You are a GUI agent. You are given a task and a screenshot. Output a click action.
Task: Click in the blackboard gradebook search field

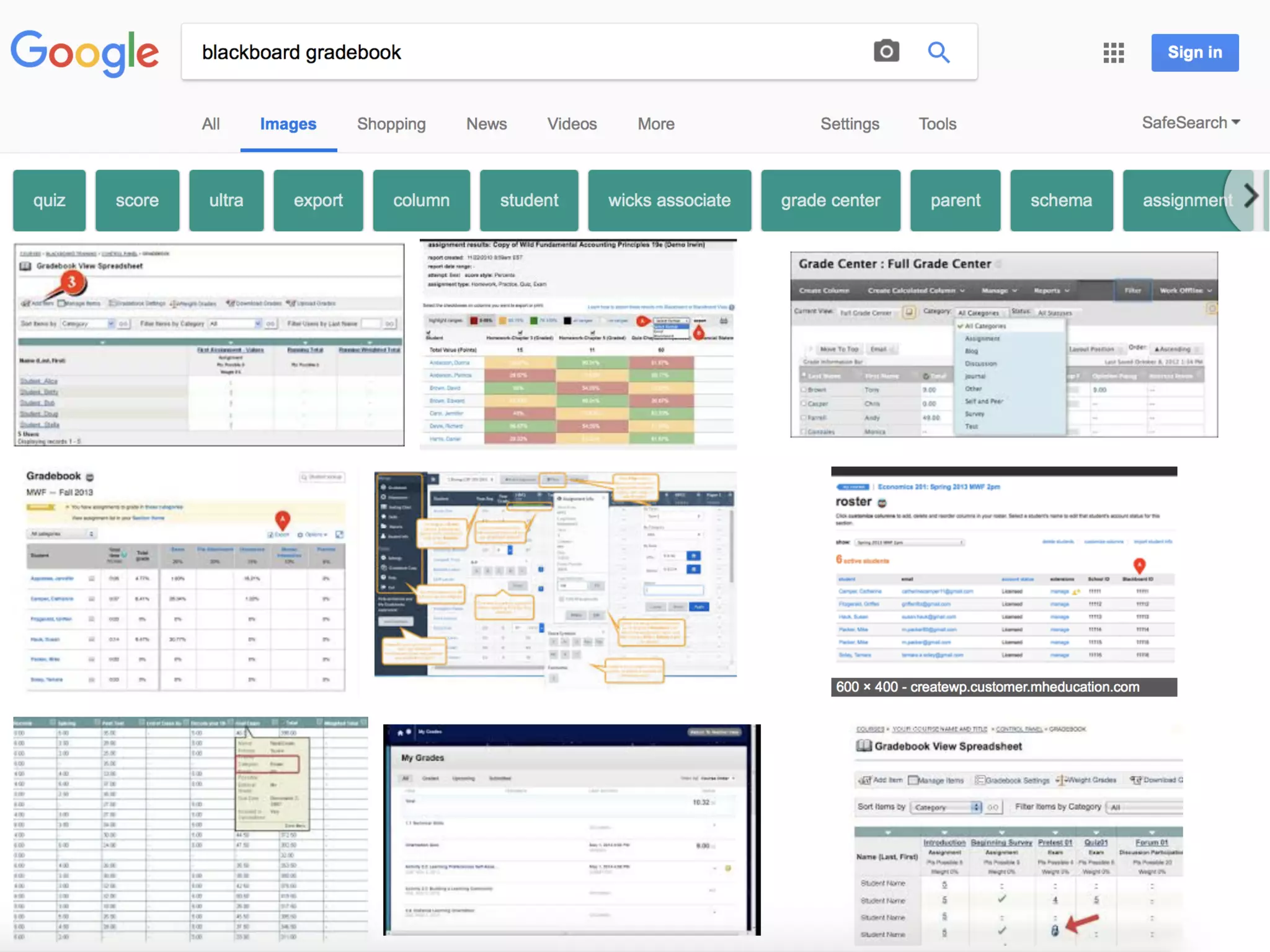[x=527, y=52]
